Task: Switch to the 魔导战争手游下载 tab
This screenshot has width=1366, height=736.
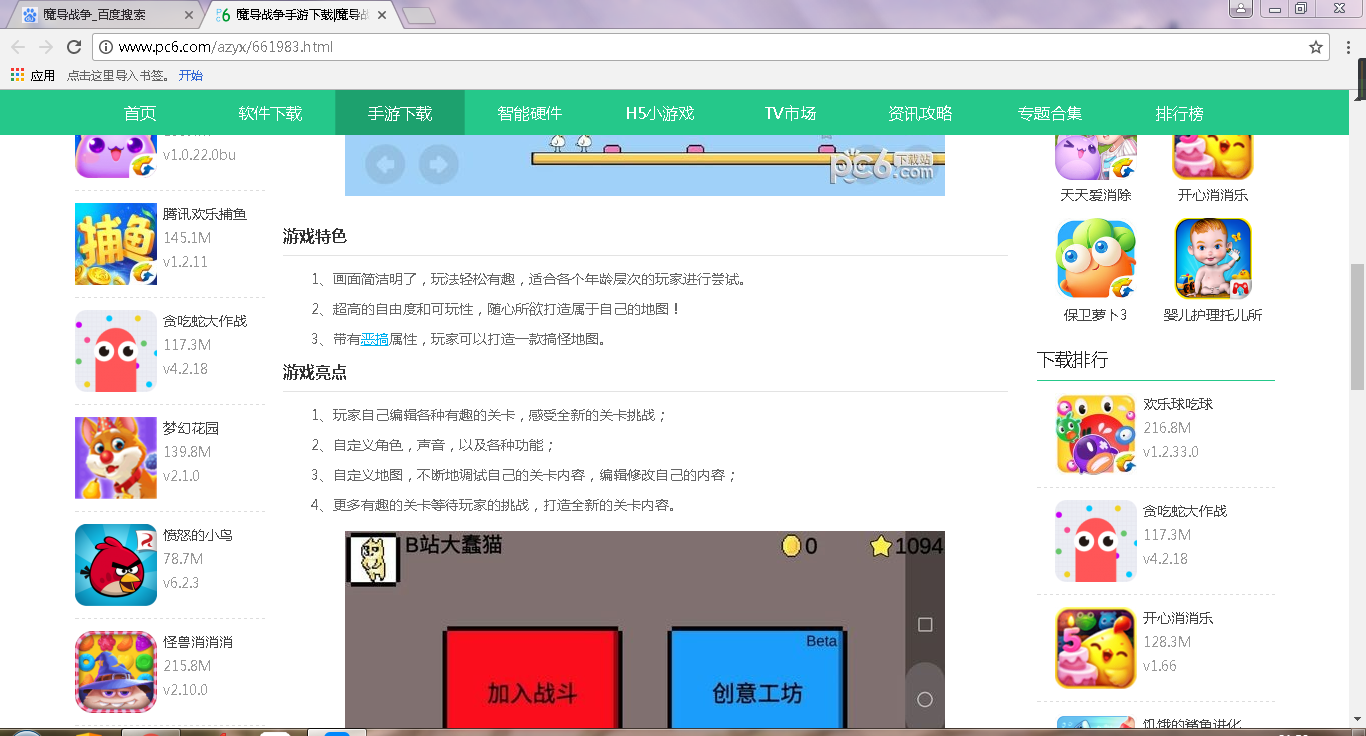Action: point(300,15)
